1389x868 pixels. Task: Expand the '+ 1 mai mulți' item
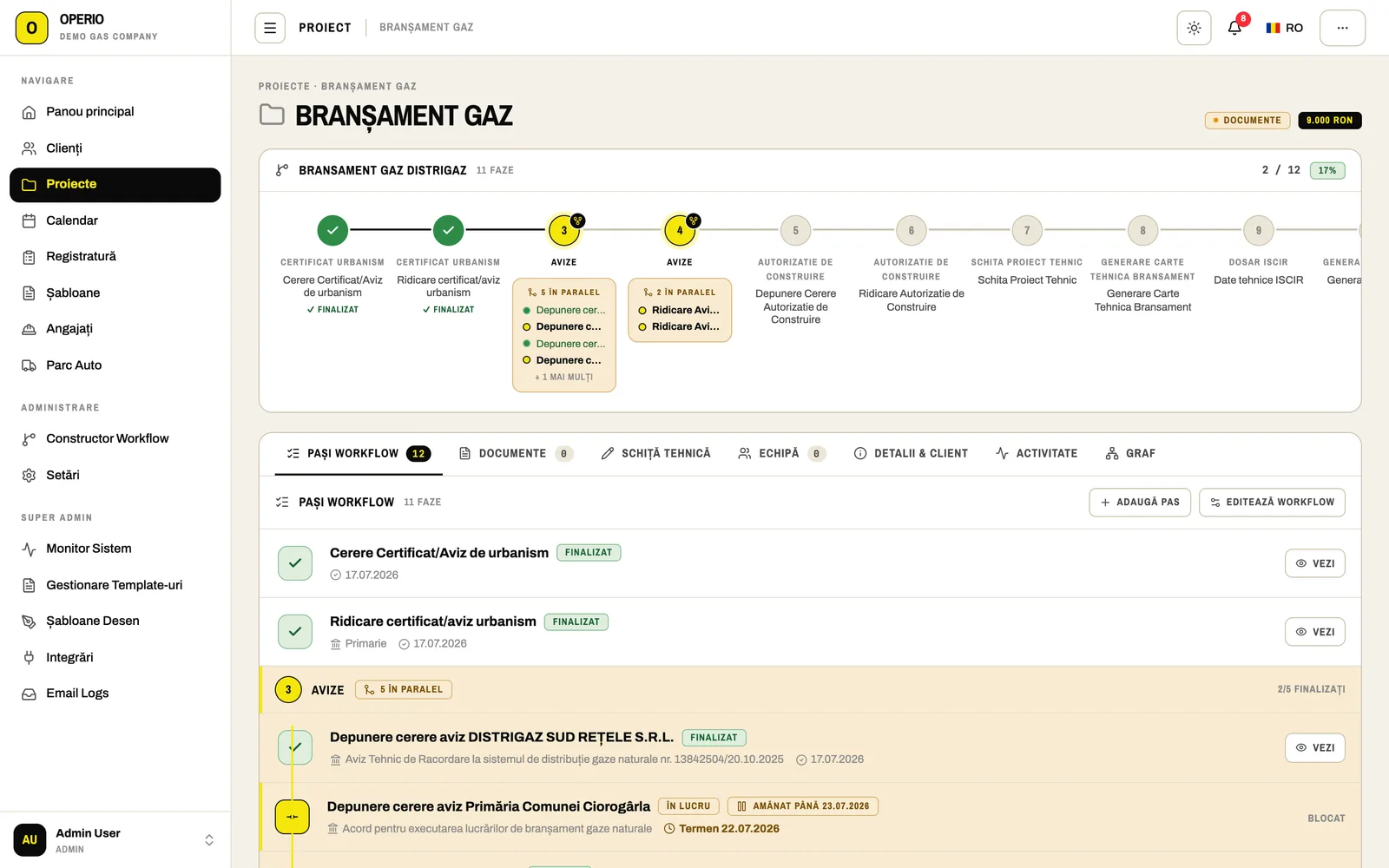564,378
